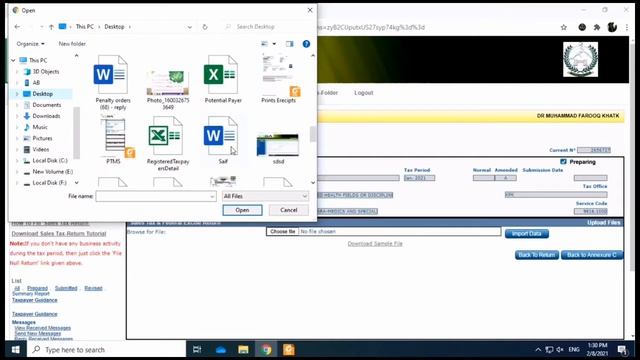This screenshot has width=640, height=360.
Task: Create a New folder
Action: click(x=72, y=44)
